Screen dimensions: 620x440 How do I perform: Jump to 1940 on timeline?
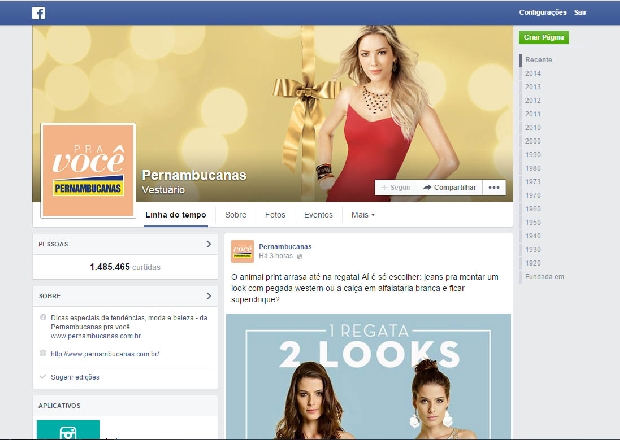point(533,236)
